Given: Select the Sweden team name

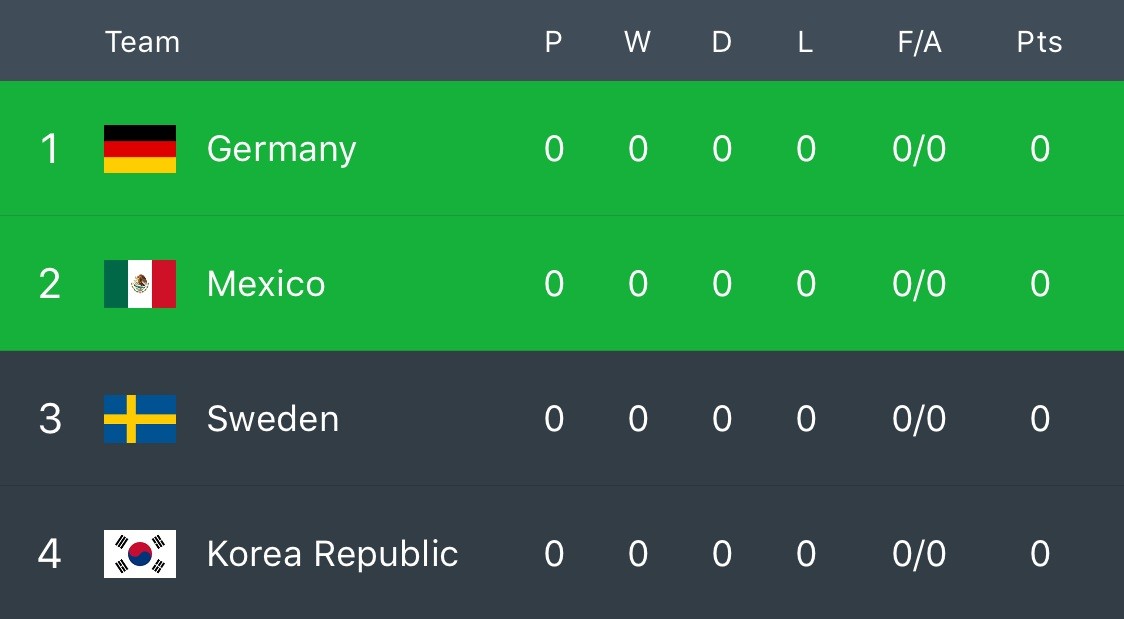Looking at the screenshot, I should (x=272, y=419).
